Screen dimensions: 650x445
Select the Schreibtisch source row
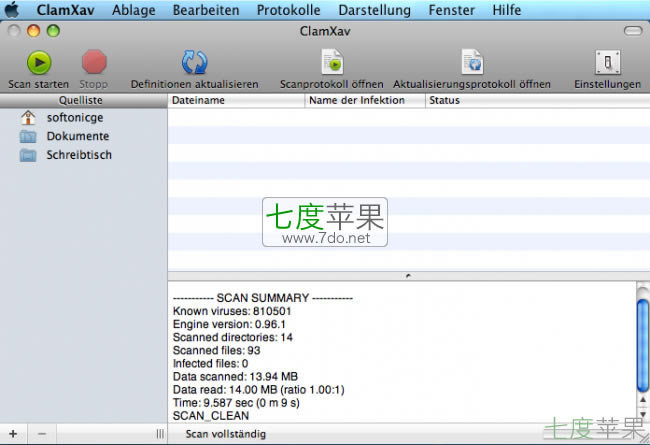coord(83,155)
